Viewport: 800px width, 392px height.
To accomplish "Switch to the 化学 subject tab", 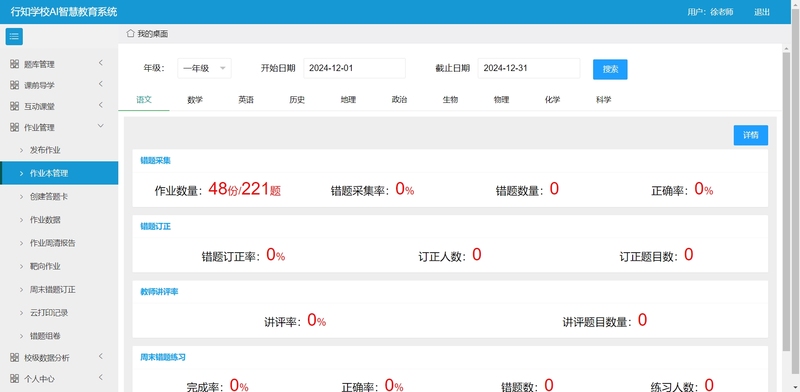I will 552,100.
